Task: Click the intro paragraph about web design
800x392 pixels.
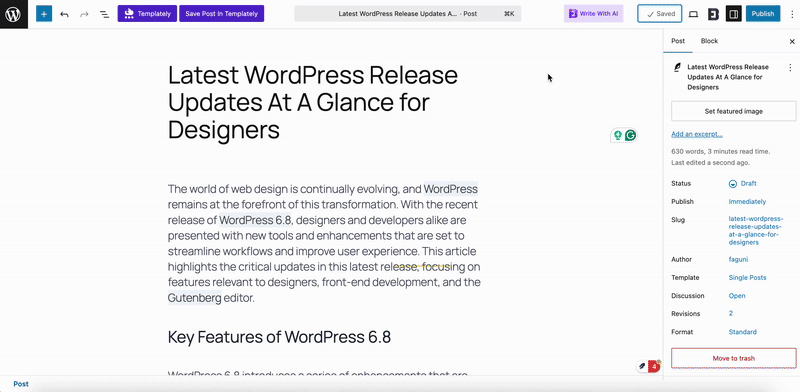Action: point(324,243)
